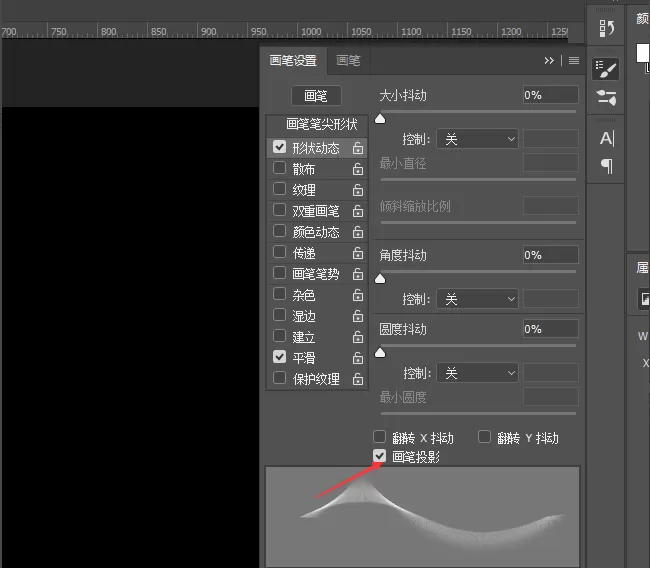The height and width of the screenshot is (568, 650).
Task: Select 画笔笔尖形状 section
Action: coord(318,124)
